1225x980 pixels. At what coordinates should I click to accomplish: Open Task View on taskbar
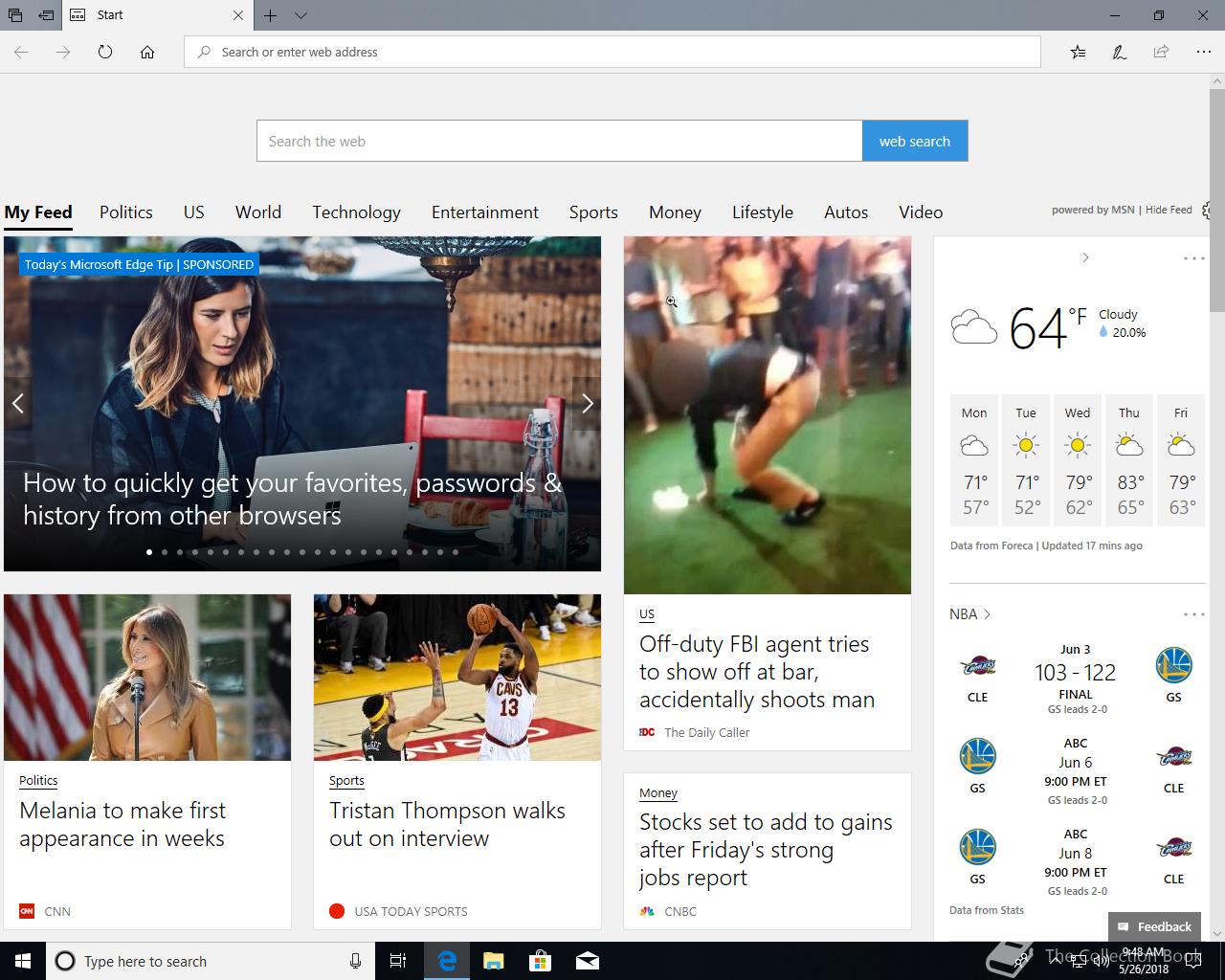pos(398,961)
